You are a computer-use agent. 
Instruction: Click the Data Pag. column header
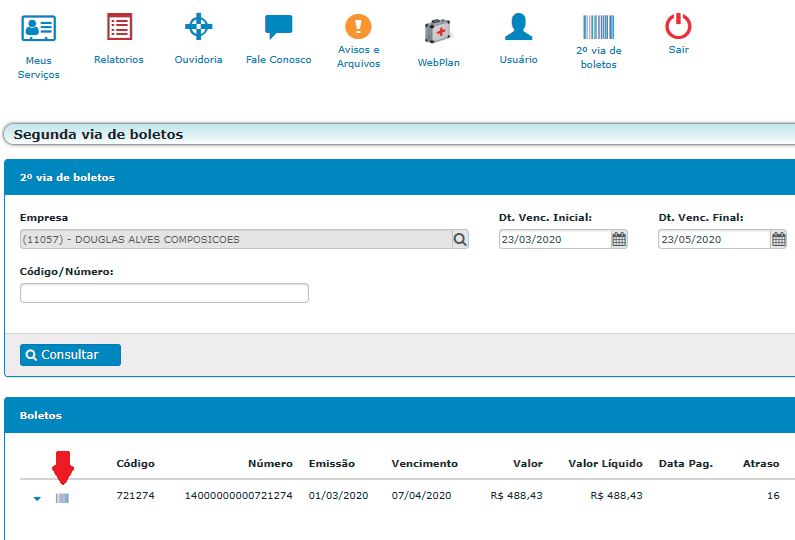(685, 463)
